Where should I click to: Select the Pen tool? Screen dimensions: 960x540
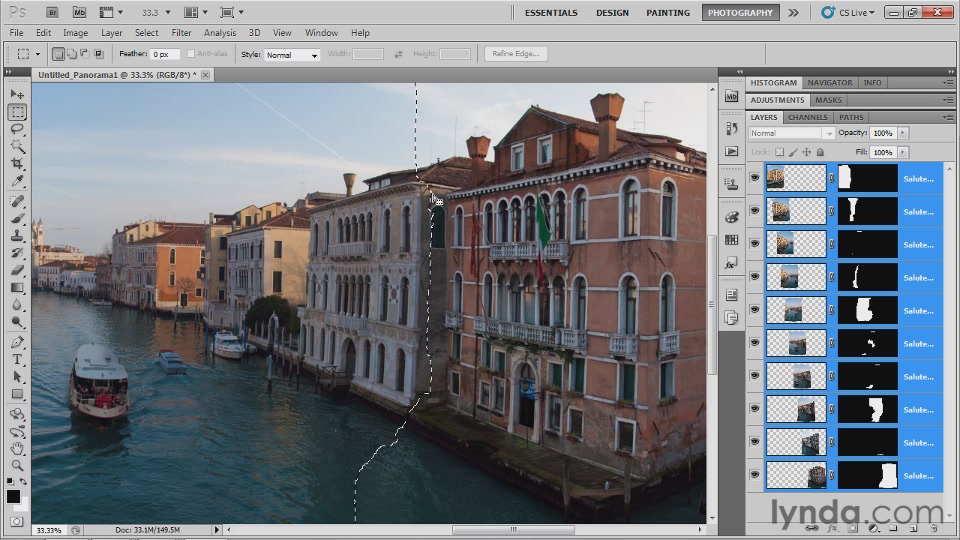point(17,342)
